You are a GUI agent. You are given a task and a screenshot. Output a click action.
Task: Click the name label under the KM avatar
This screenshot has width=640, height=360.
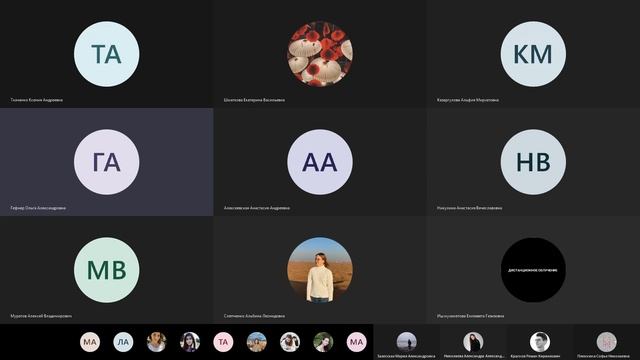[468, 100]
